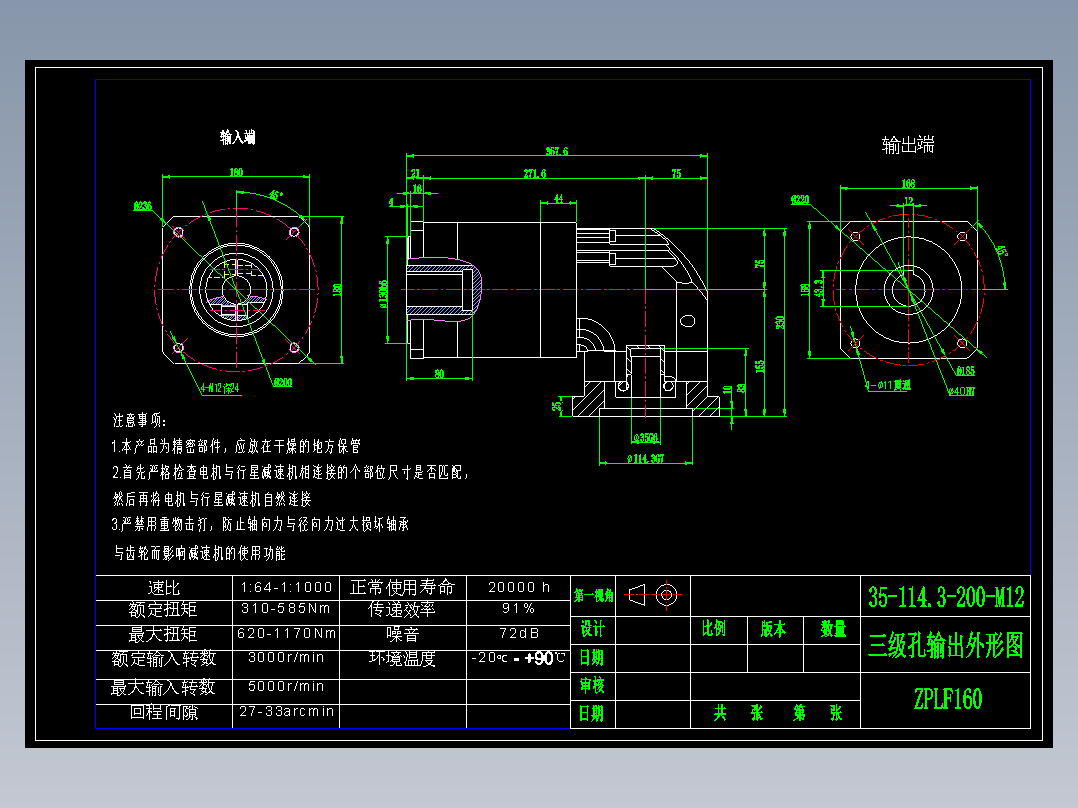
Task: Click the 传递效率 91% efficiency cell
Action: [518, 611]
